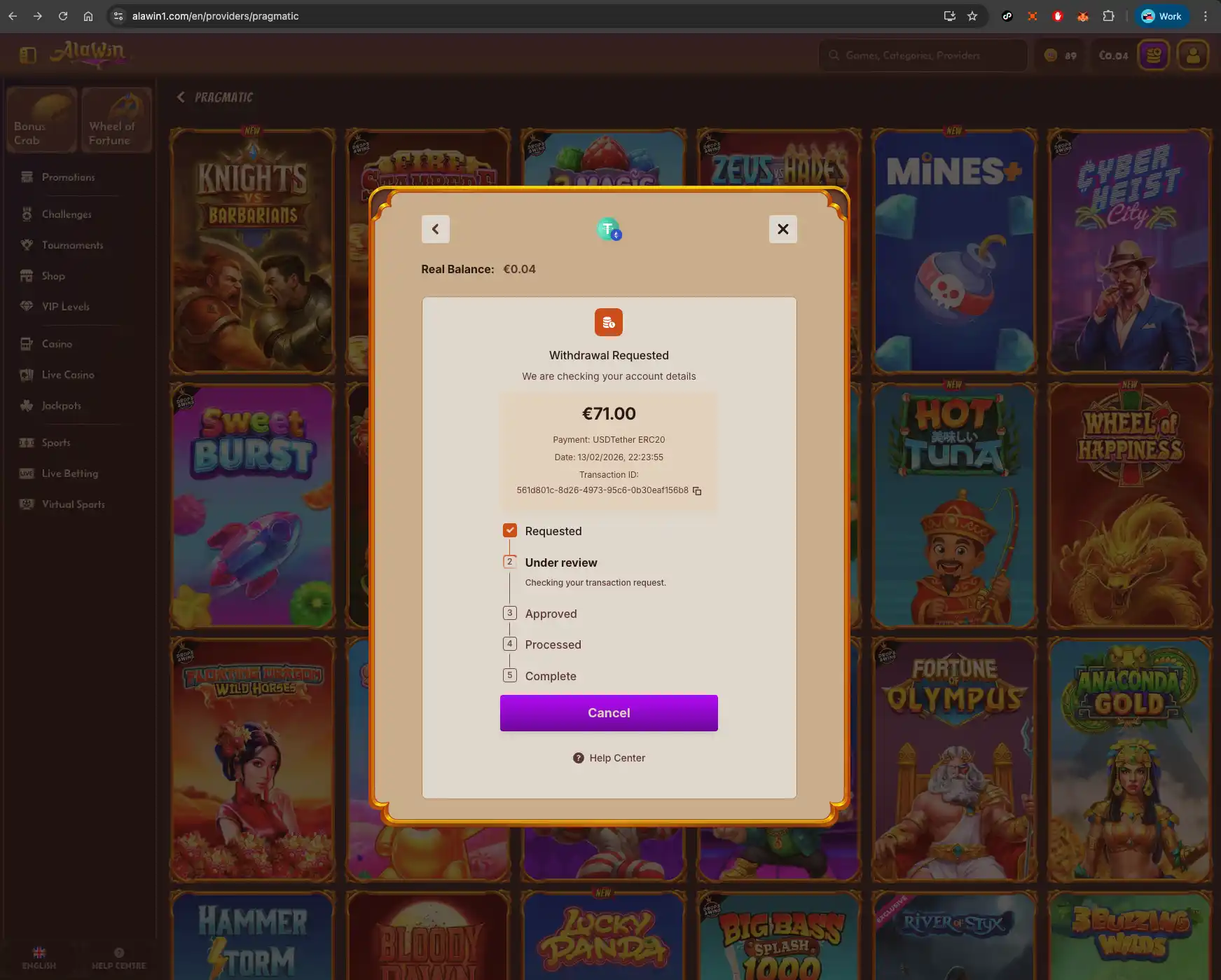Open the Knights vs Barbarians game
This screenshot has width=1221, height=980.
252,251
